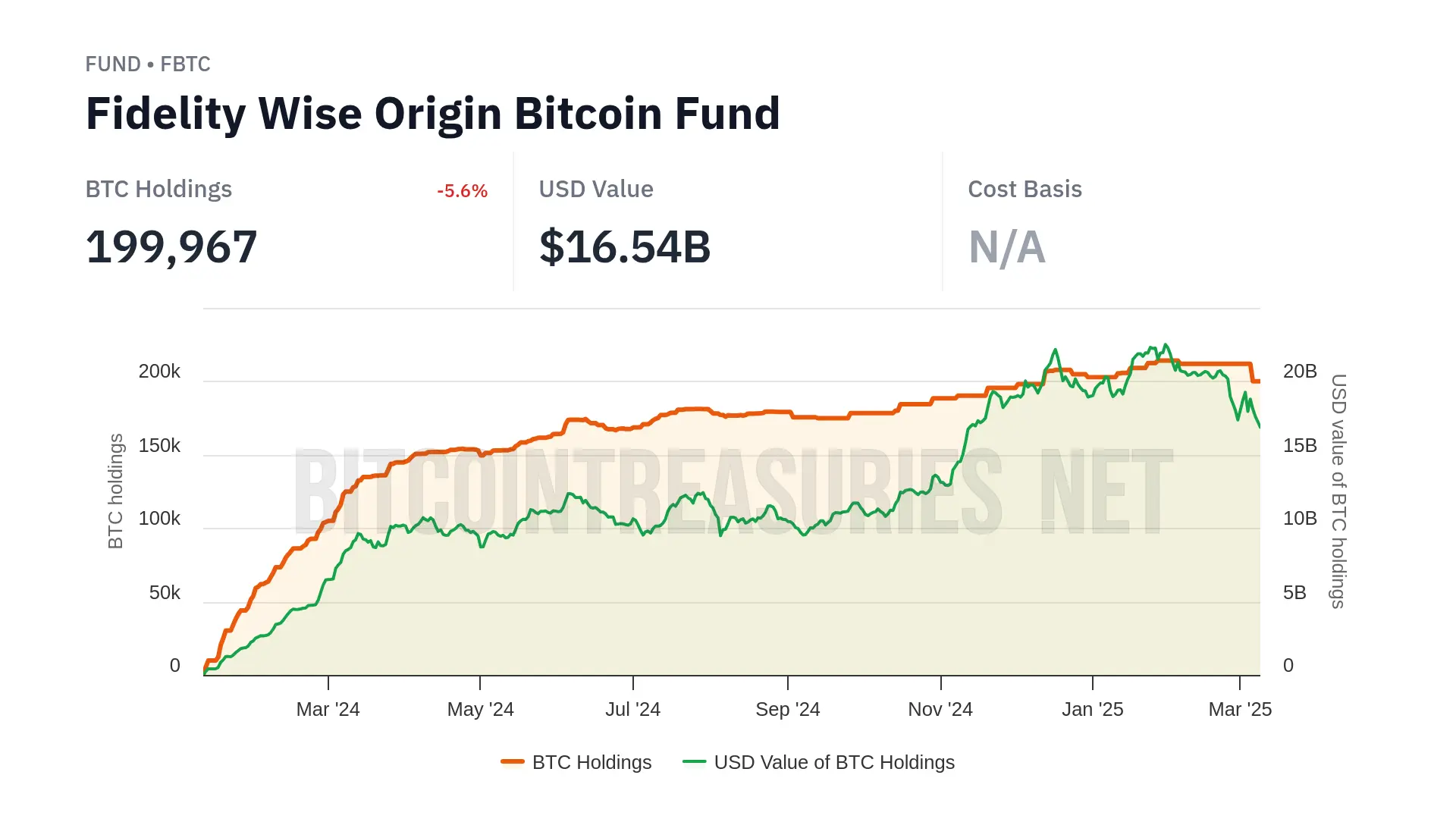Click the vertical BTC holdings axis title
The height and width of the screenshot is (819, 1456).
115,491
